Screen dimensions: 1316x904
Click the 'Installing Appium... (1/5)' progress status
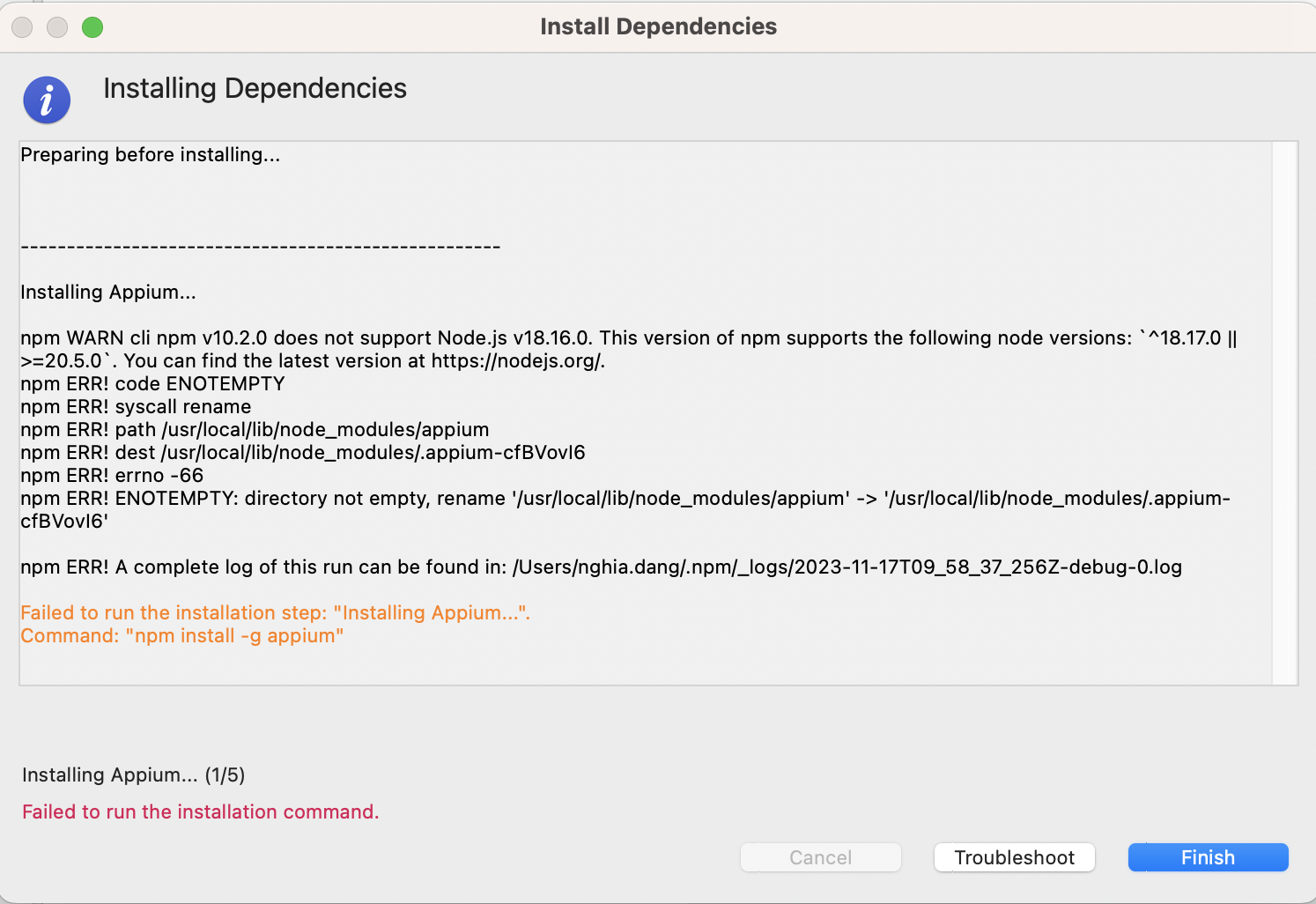pos(133,775)
